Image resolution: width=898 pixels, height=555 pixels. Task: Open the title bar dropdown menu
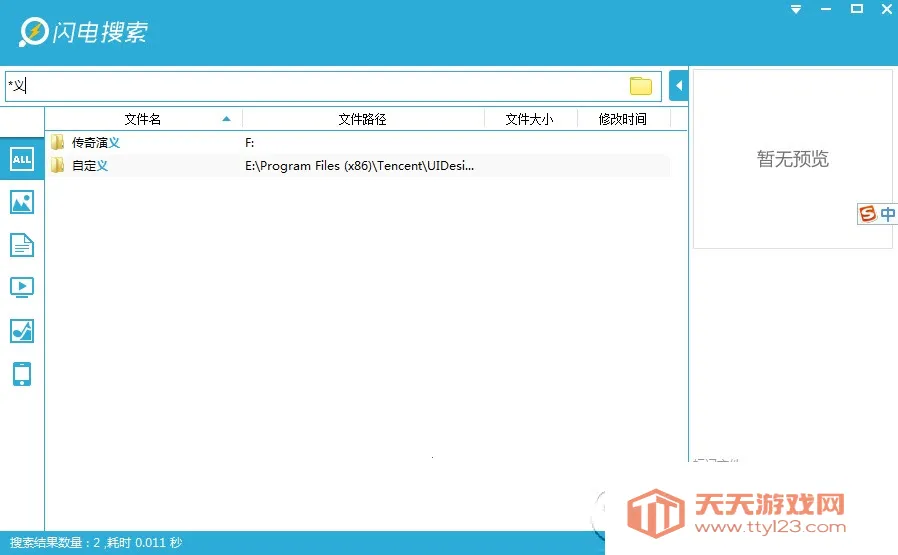(796, 9)
